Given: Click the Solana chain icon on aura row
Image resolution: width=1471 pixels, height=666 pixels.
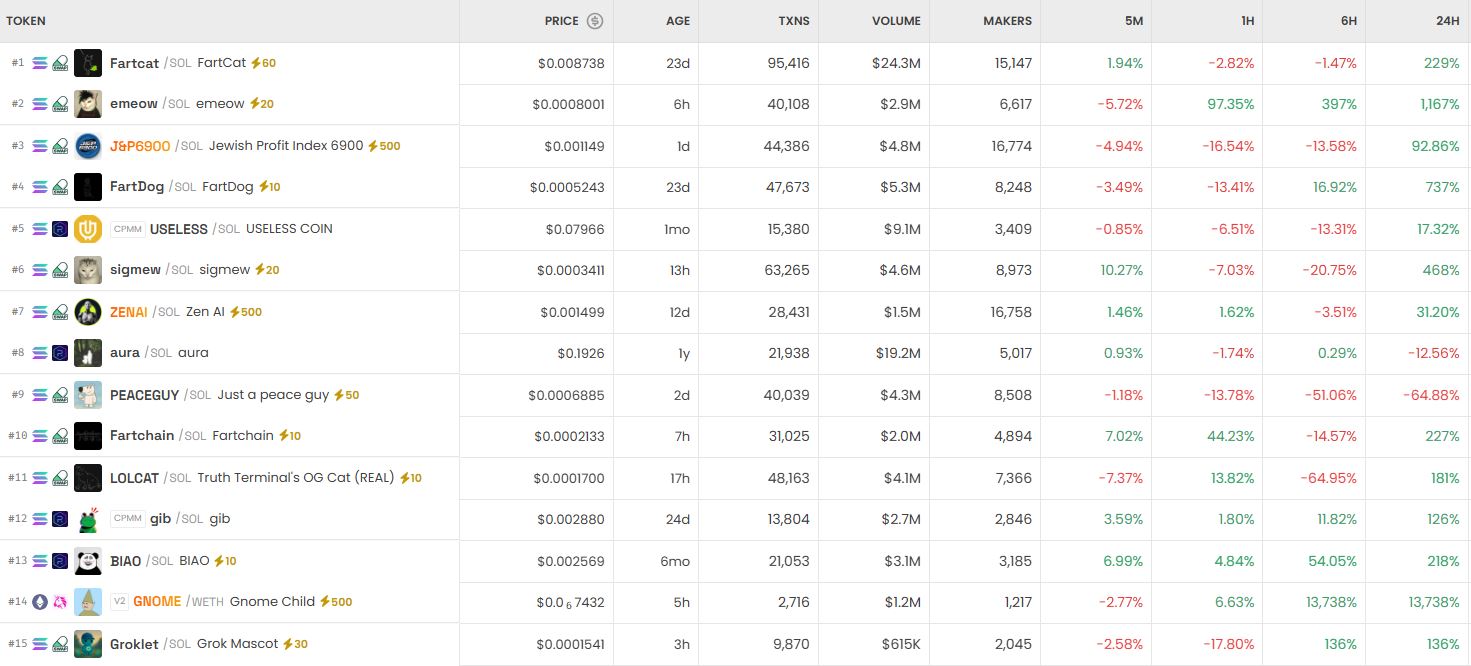Looking at the screenshot, I should coord(40,353).
